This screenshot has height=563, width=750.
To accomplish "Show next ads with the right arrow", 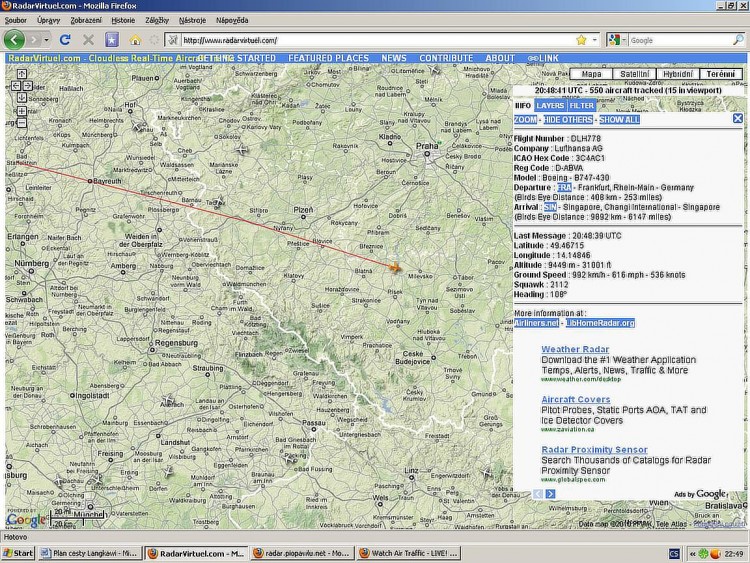I will pyautogui.click(x=550, y=494).
